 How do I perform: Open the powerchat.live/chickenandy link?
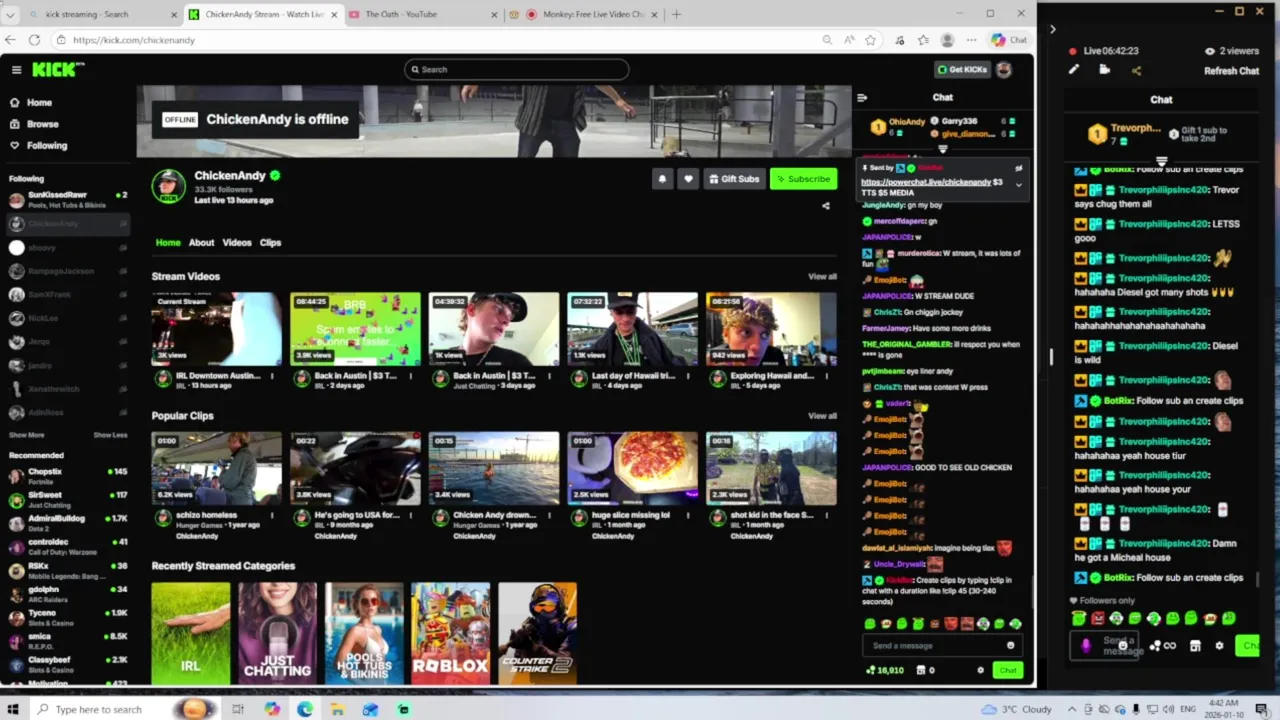(x=926, y=182)
